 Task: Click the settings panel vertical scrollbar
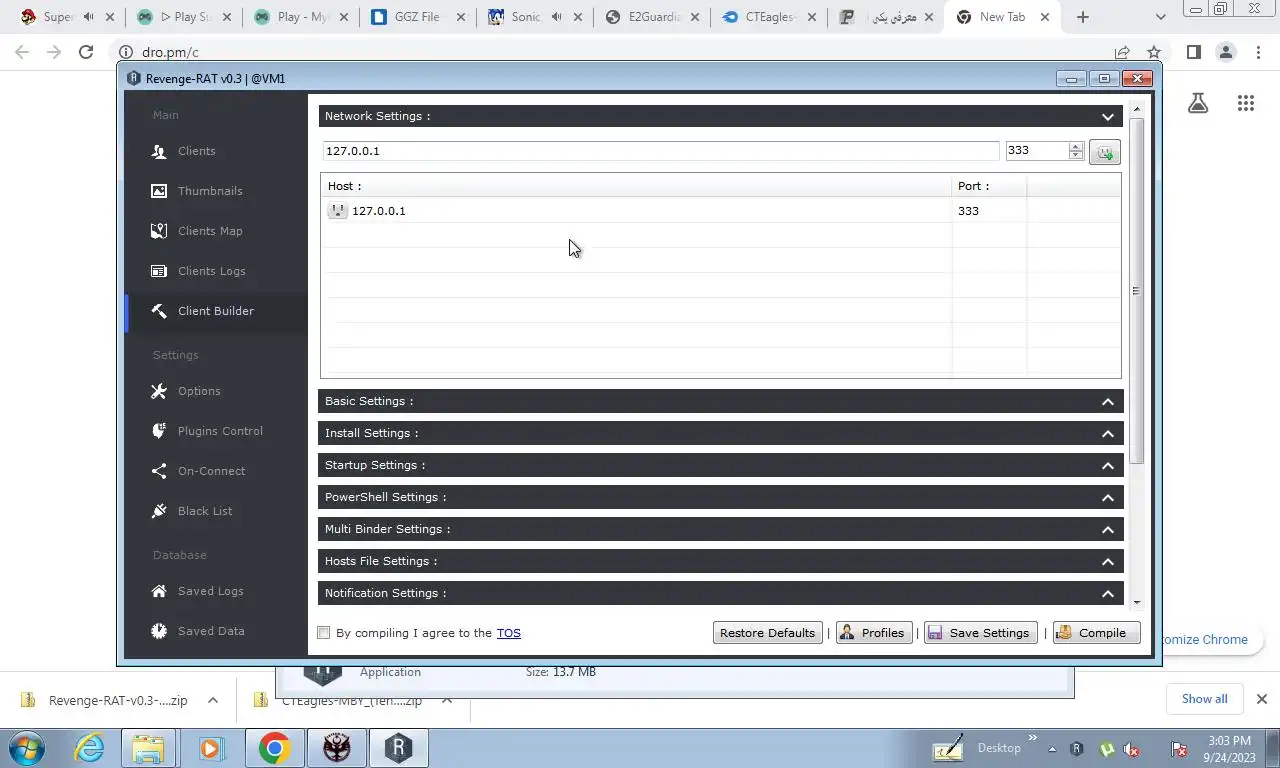point(1136,290)
